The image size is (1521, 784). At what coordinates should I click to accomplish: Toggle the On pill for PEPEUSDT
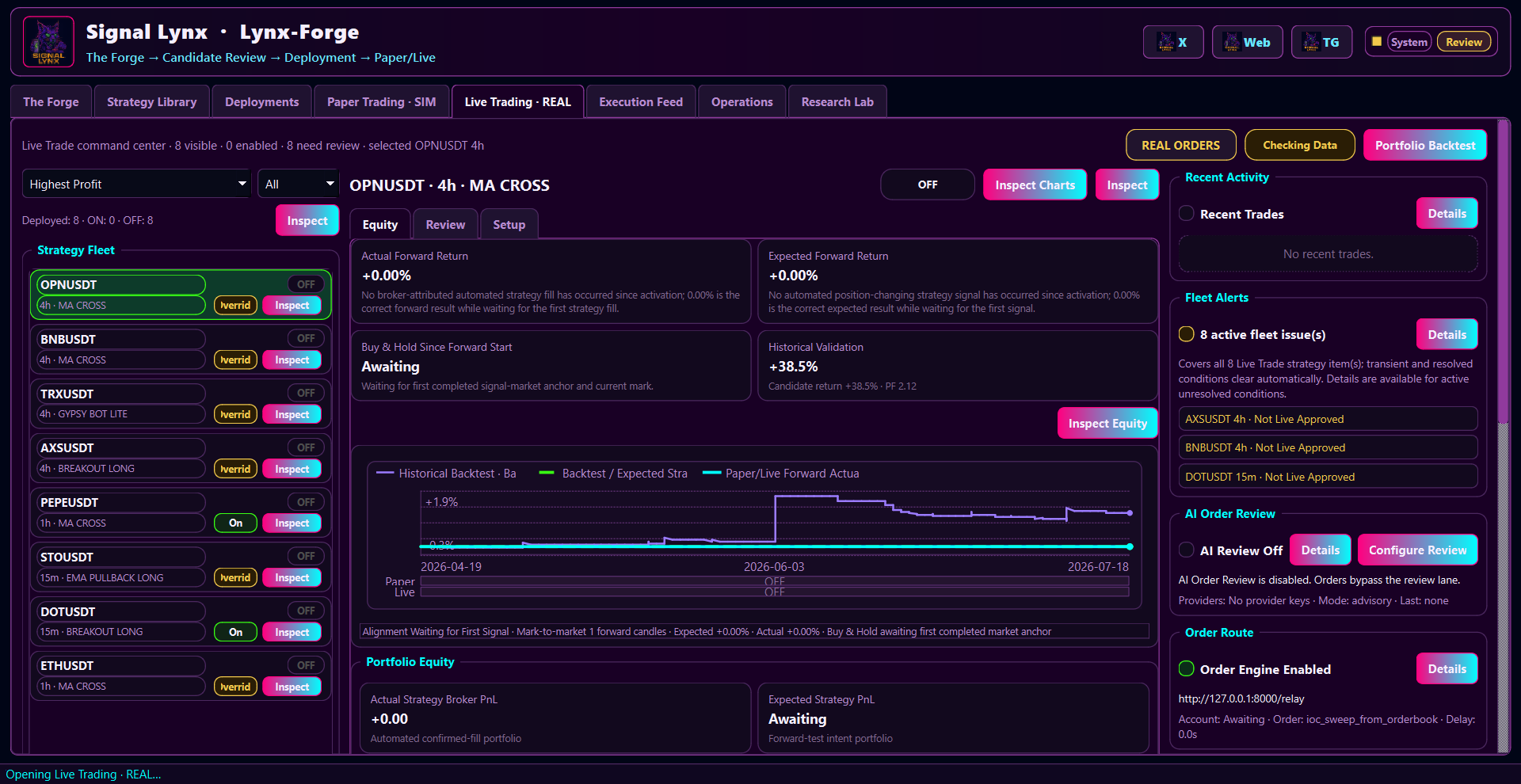[235, 523]
